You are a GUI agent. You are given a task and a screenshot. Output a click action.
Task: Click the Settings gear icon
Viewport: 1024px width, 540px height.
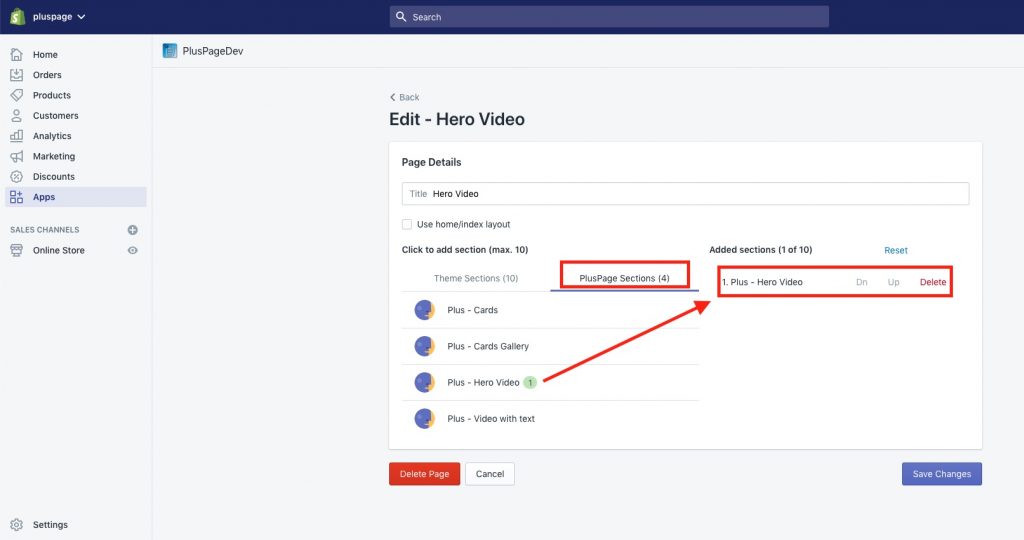(17, 524)
